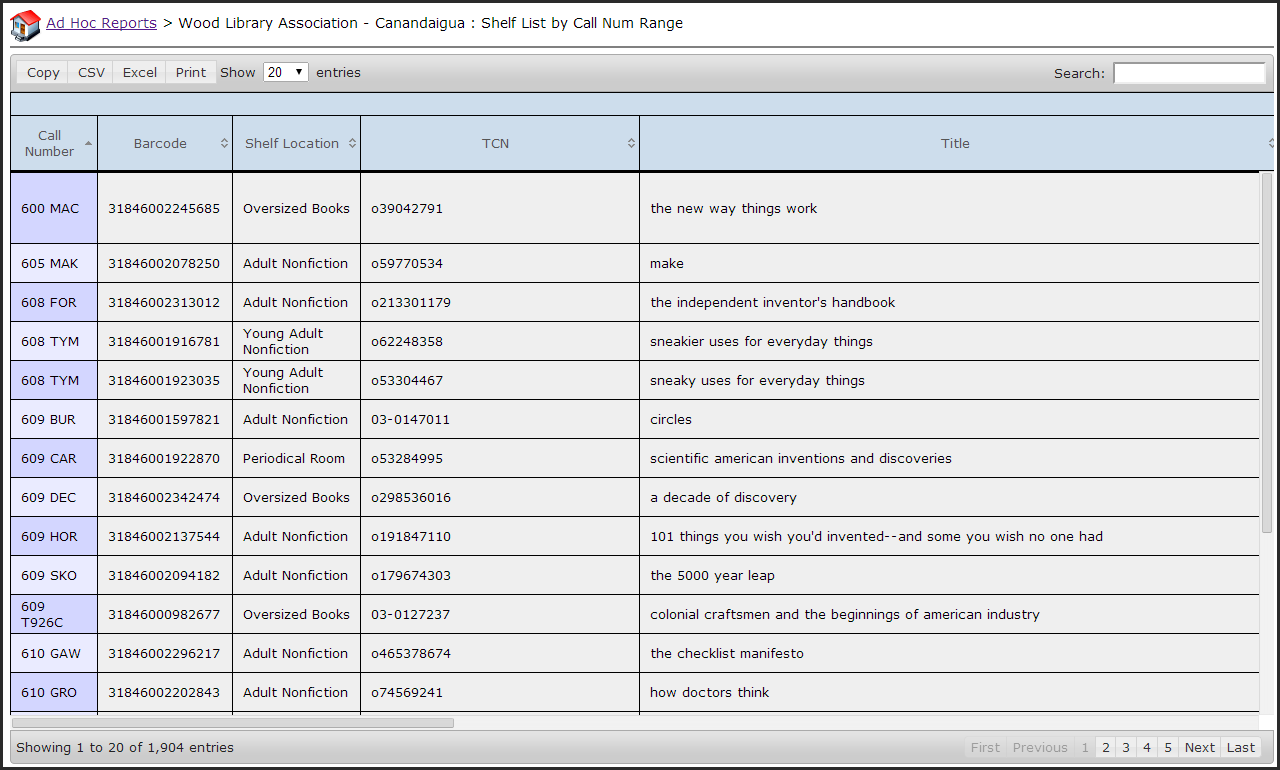Viewport: 1280px width, 770px height.
Task: Select call number cell 600 MAC
Action: click(54, 209)
